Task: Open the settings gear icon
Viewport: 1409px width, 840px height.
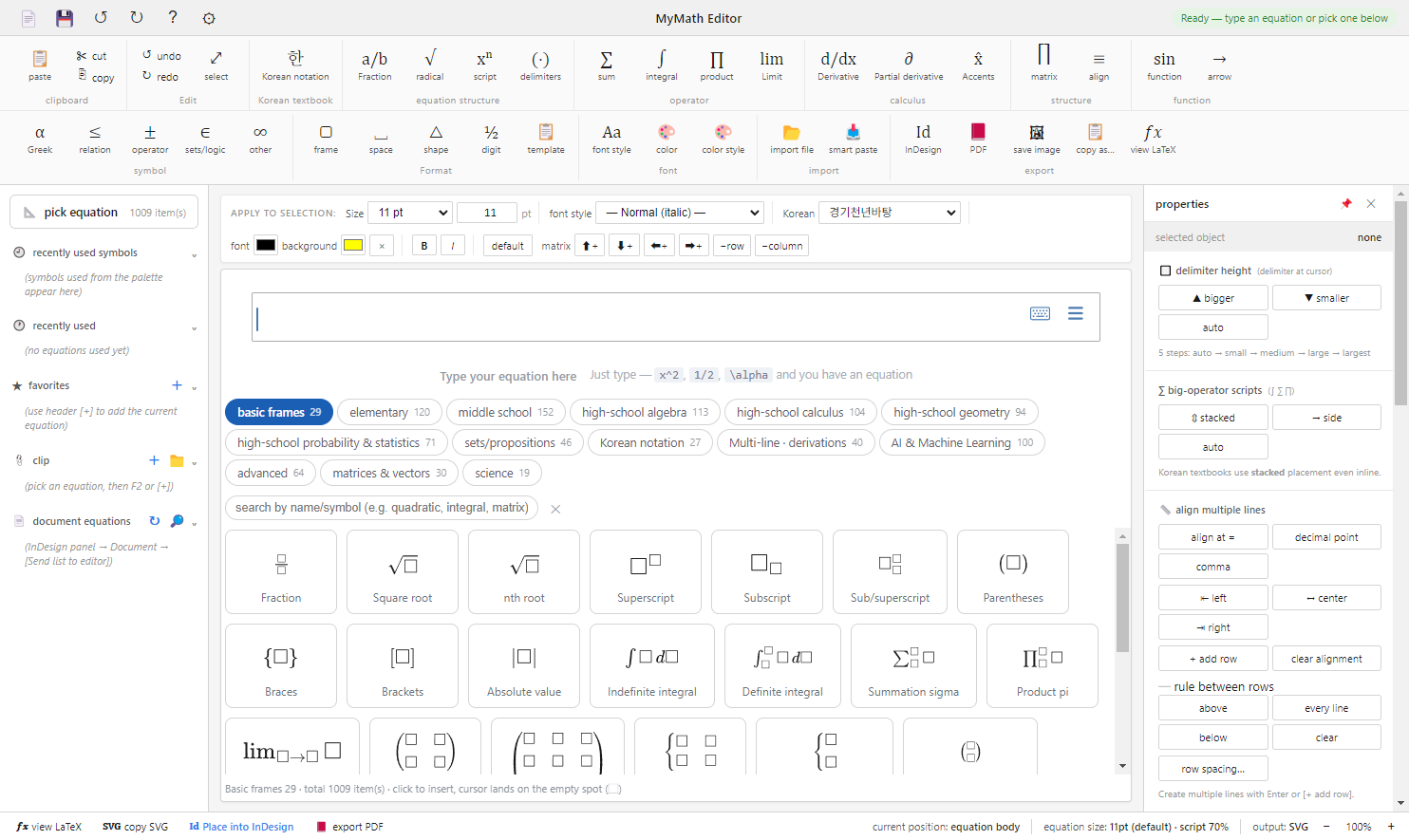Action: tap(209, 18)
